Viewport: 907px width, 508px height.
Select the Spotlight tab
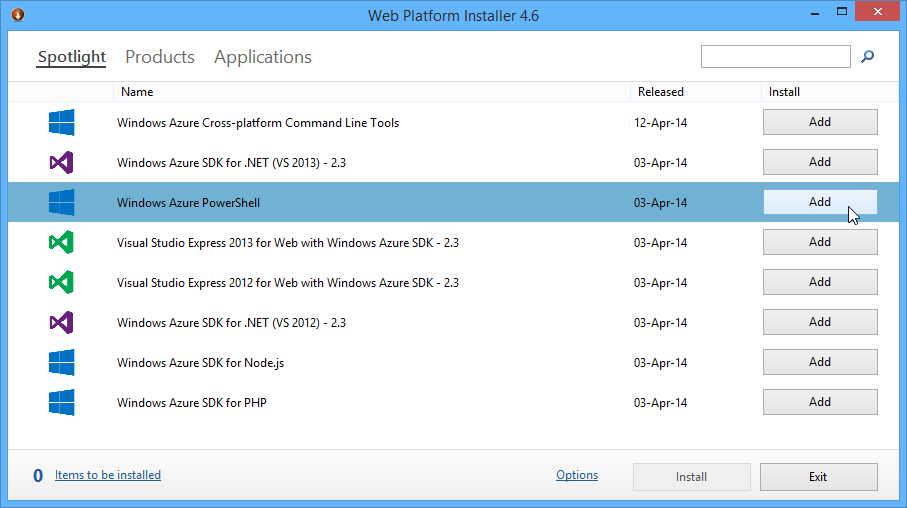[x=71, y=57]
